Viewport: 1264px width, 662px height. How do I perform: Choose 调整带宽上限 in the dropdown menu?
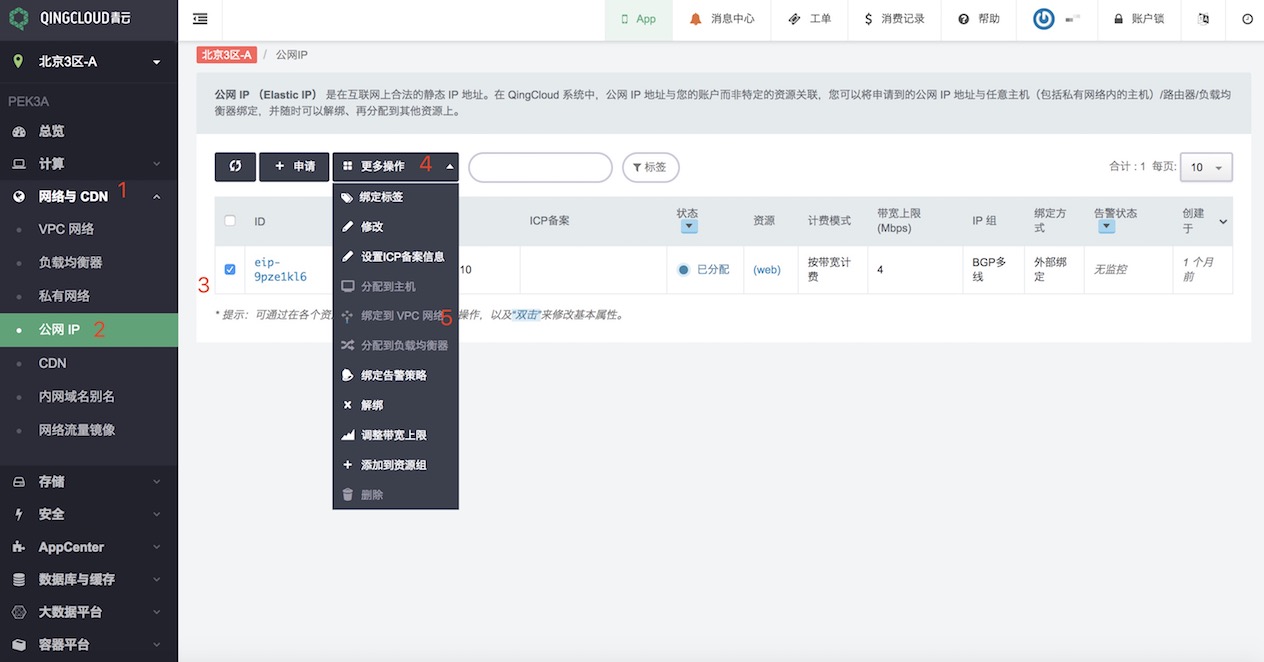(x=393, y=435)
